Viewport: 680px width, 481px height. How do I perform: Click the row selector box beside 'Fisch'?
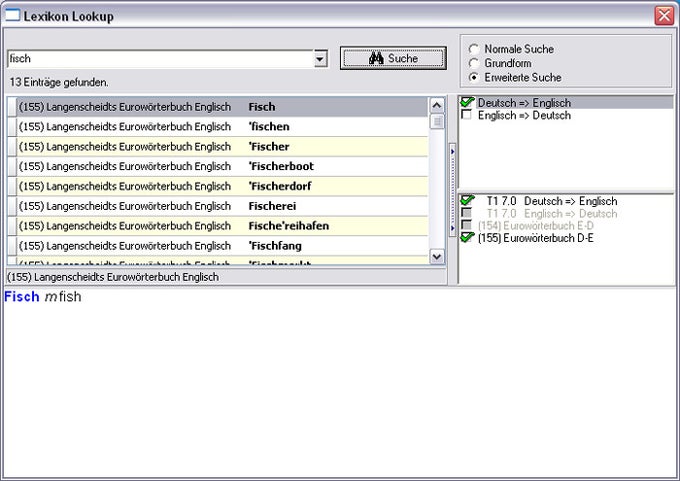point(12,107)
